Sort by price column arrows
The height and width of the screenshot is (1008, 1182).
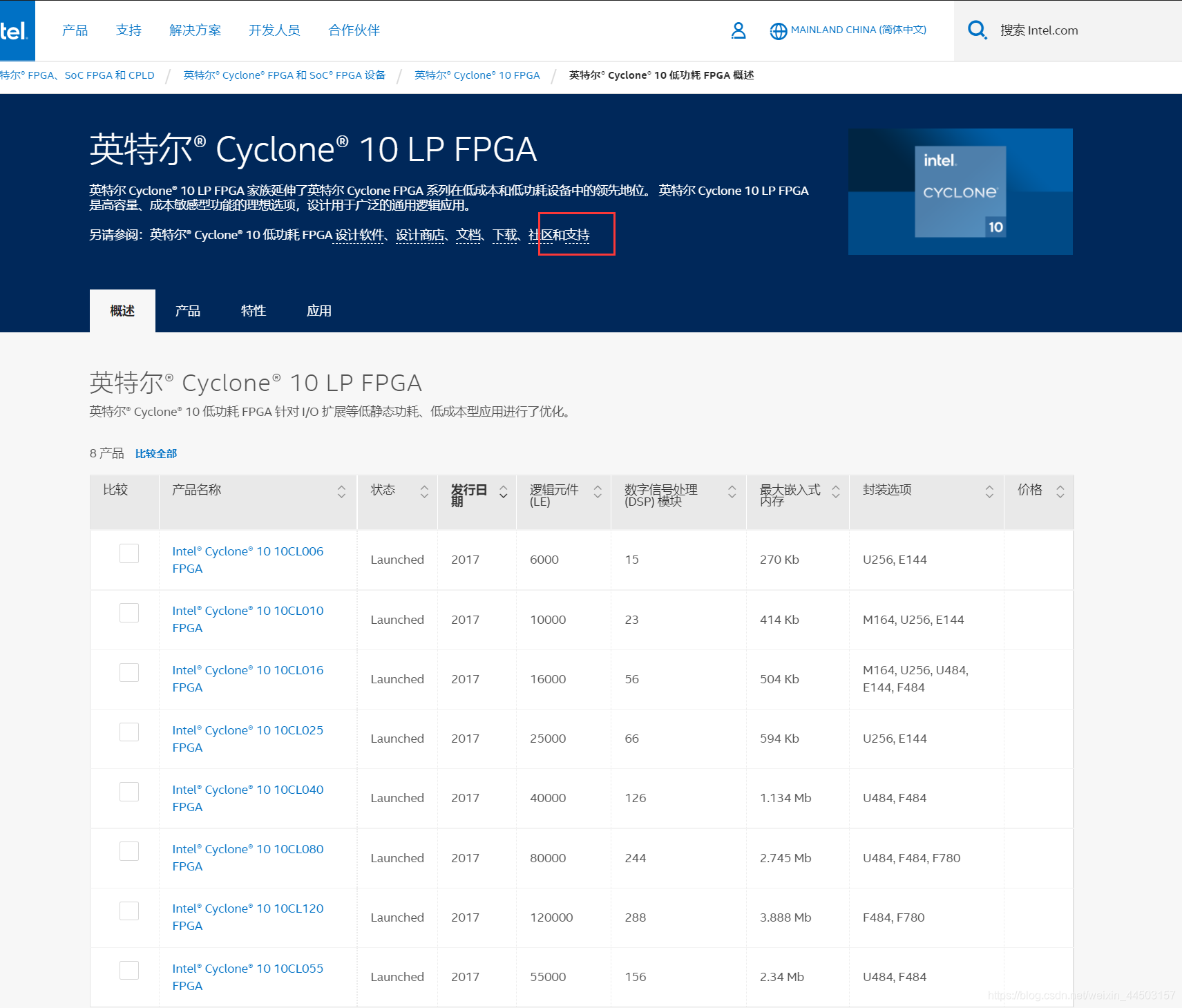point(1060,491)
